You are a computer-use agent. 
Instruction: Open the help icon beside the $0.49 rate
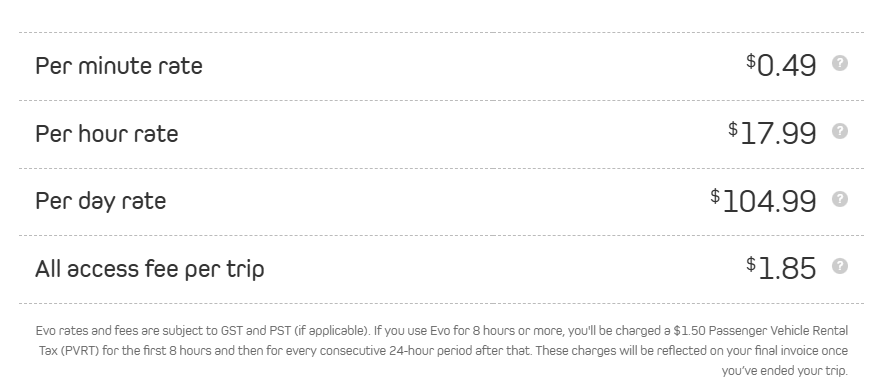coord(839,63)
